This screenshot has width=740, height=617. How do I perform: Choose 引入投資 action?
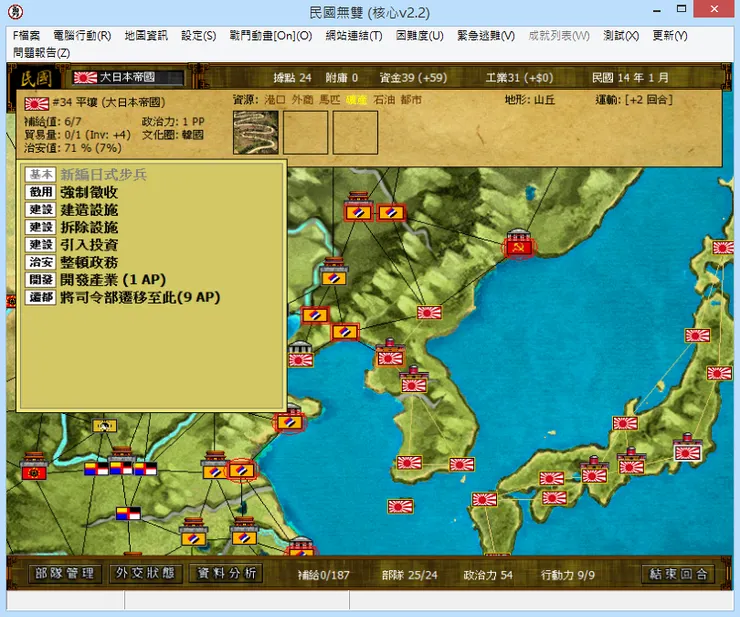point(89,245)
